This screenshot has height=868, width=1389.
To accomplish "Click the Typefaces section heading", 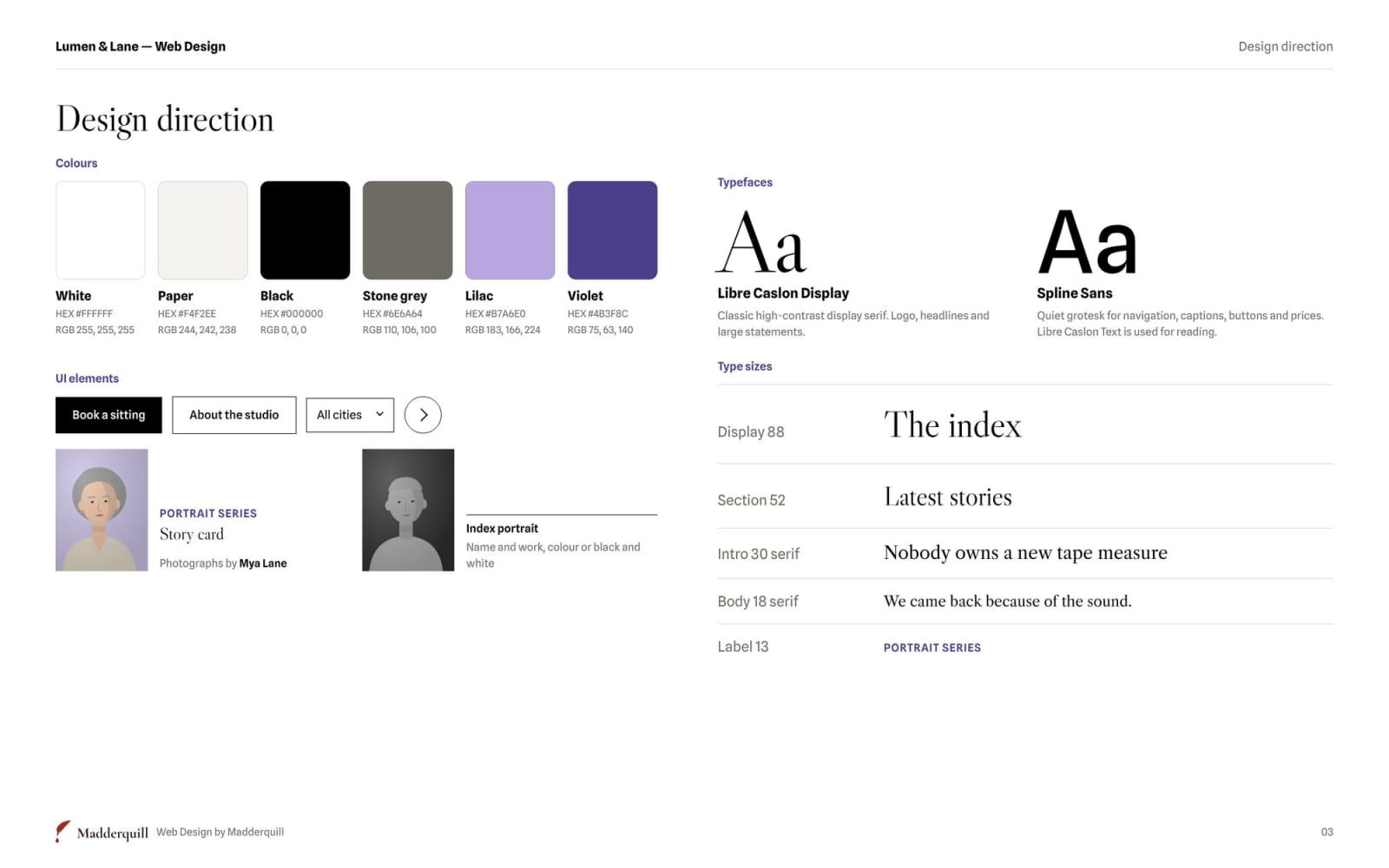I will (x=745, y=182).
